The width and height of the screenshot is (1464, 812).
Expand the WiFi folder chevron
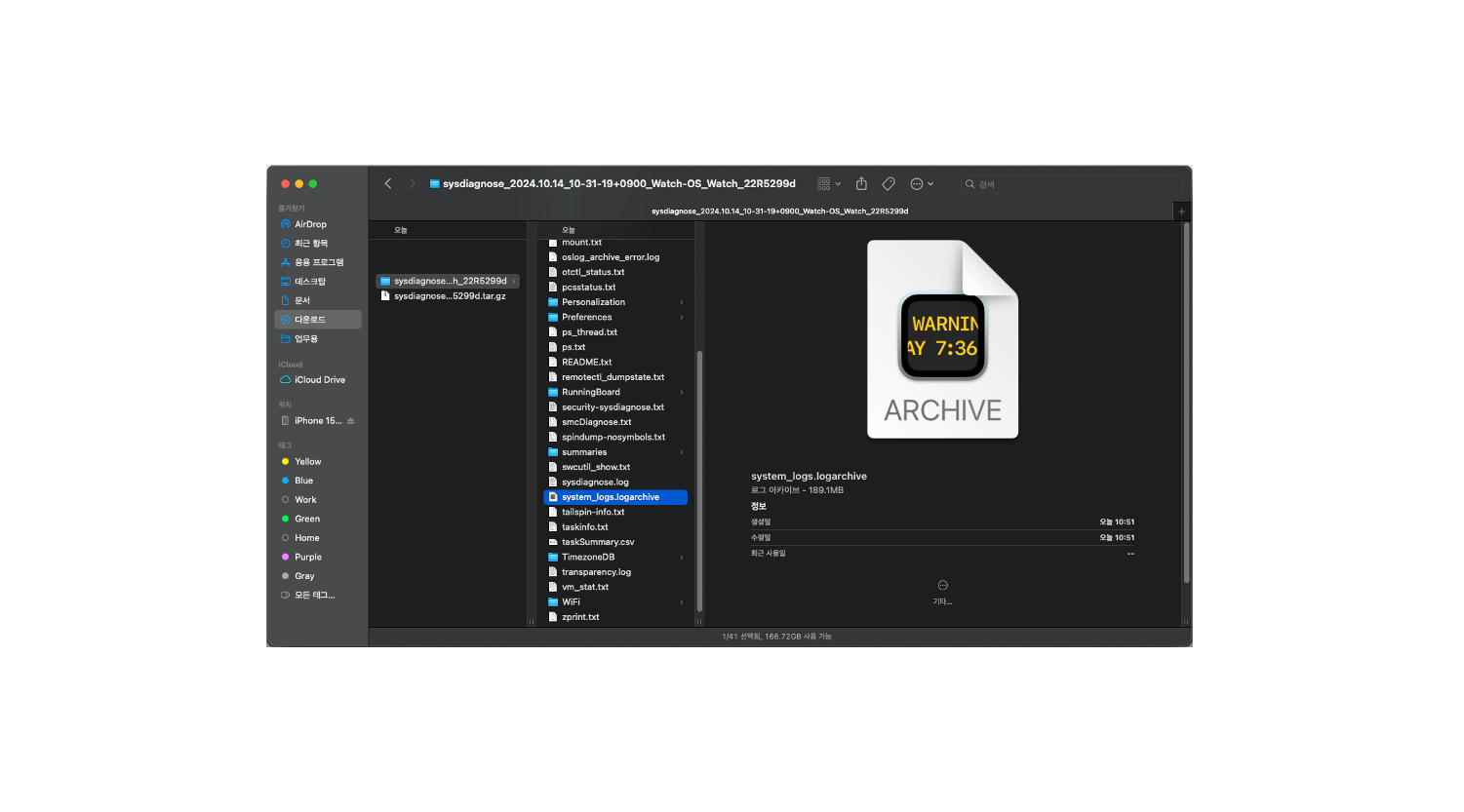click(682, 602)
